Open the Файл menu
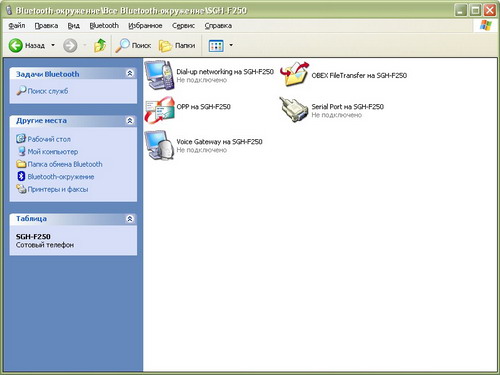Viewport: 500px width, 375px height. tap(17, 26)
